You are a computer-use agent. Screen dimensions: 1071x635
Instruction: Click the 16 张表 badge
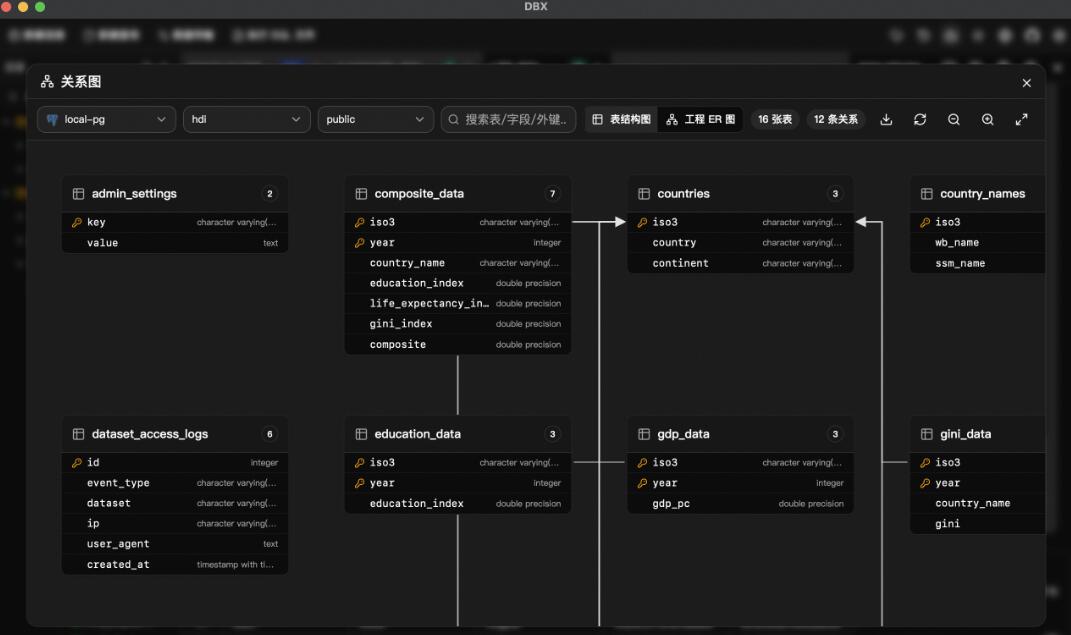pos(775,119)
